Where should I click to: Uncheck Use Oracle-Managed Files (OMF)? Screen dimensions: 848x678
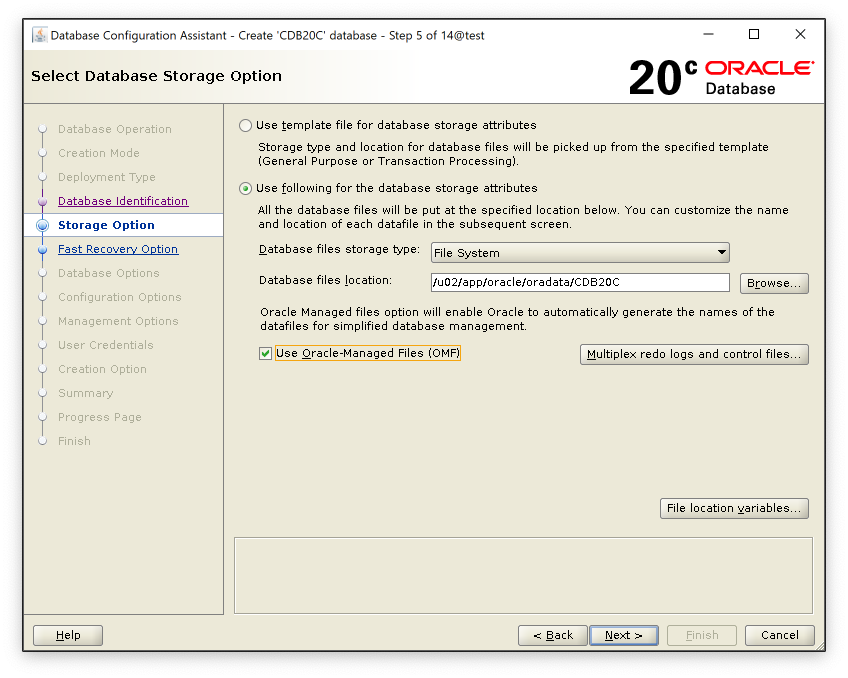point(266,354)
